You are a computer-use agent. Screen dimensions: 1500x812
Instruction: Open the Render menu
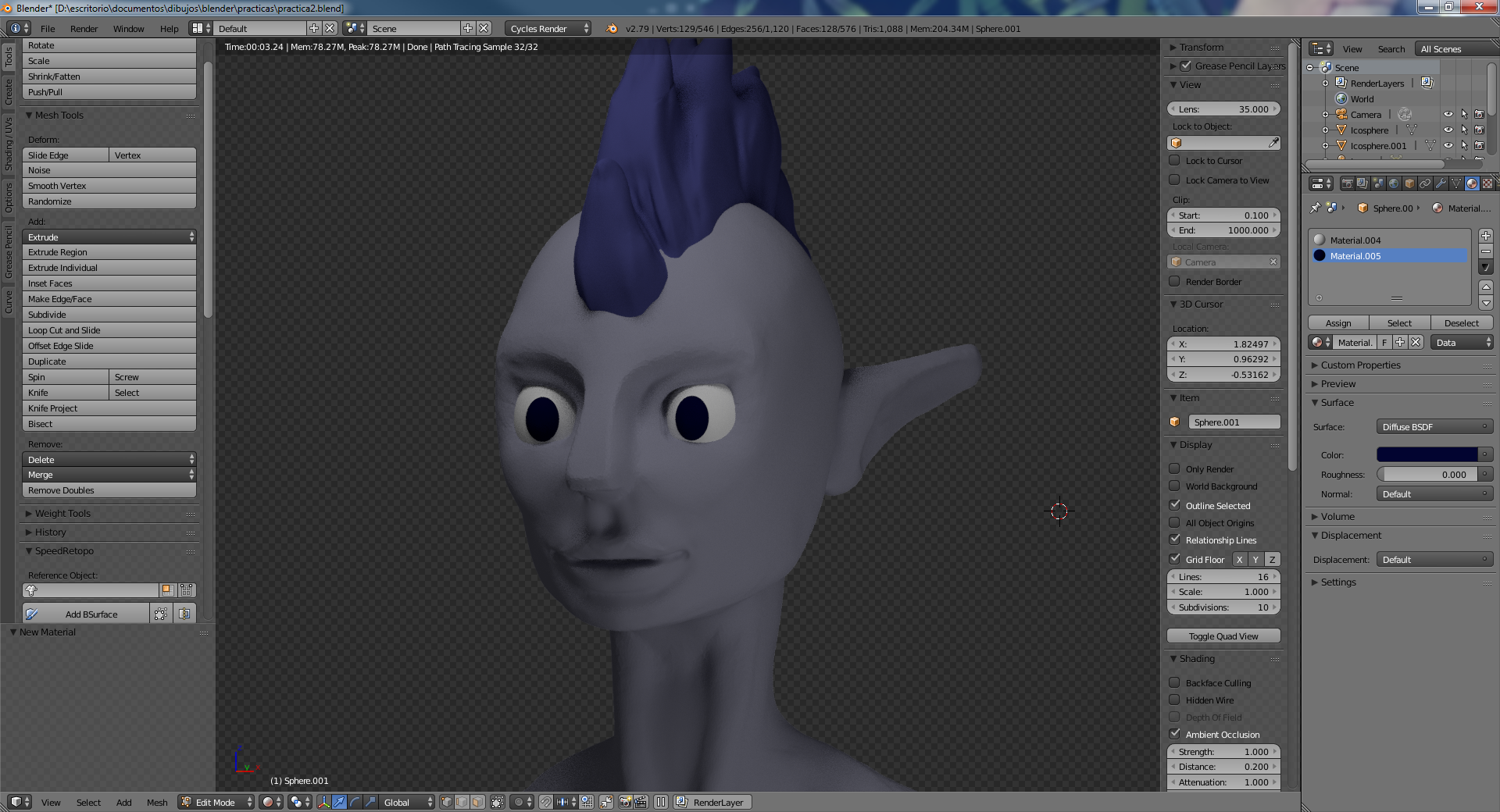(84, 28)
